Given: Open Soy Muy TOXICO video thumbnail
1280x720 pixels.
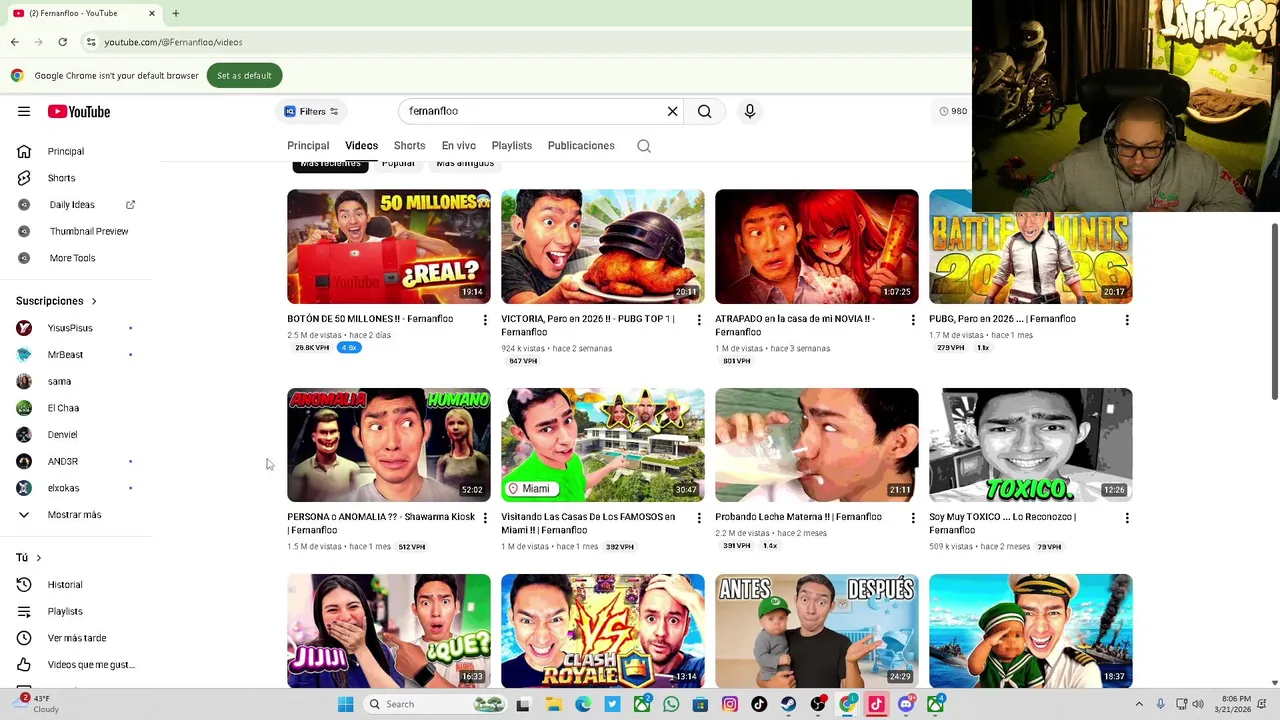Looking at the screenshot, I should click(x=1031, y=445).
